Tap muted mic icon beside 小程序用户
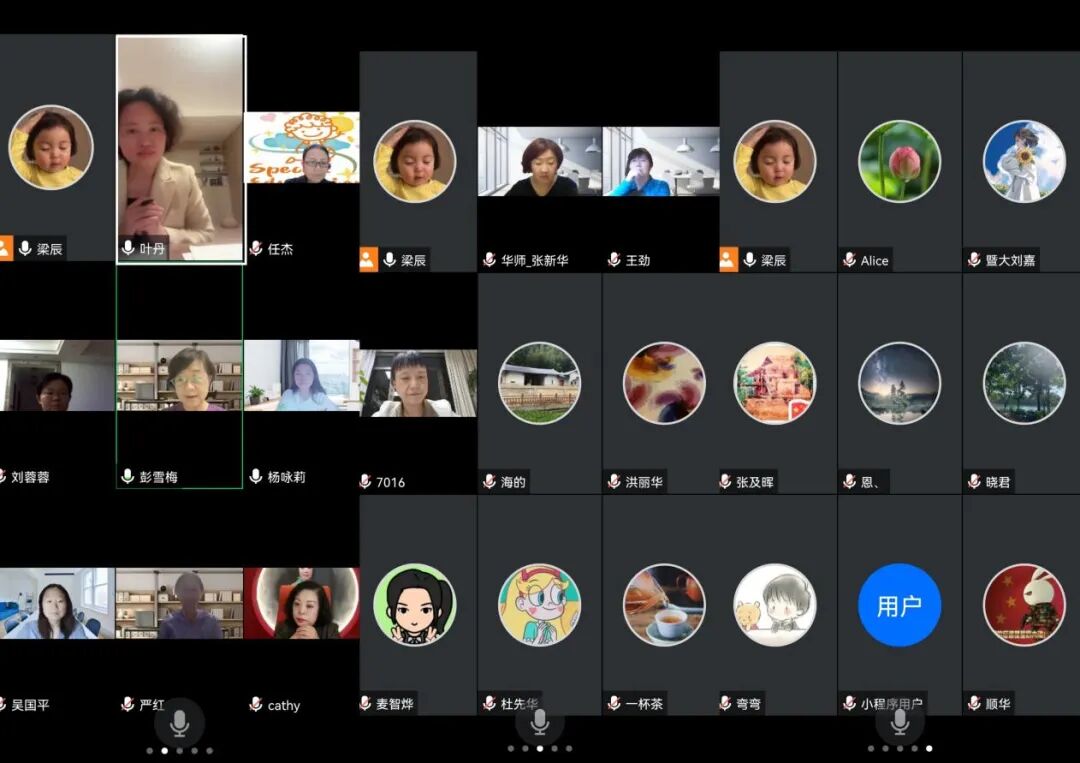Viewport: 1080px width, 763px height. pos(849,703)
